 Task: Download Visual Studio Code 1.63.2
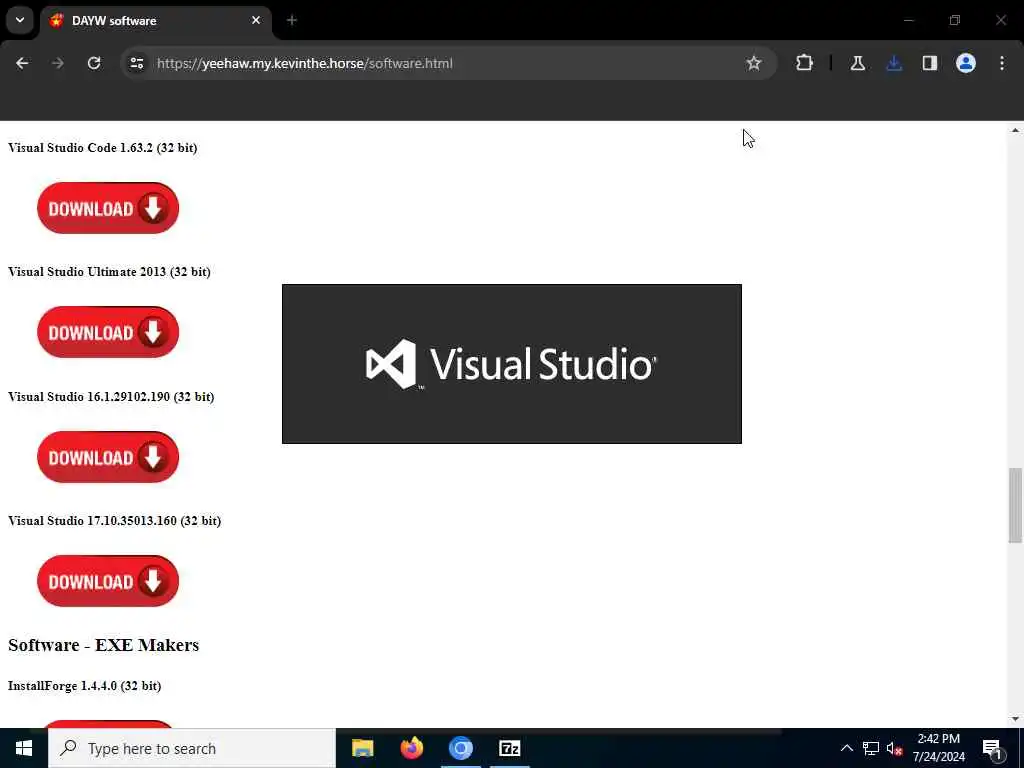108,208
